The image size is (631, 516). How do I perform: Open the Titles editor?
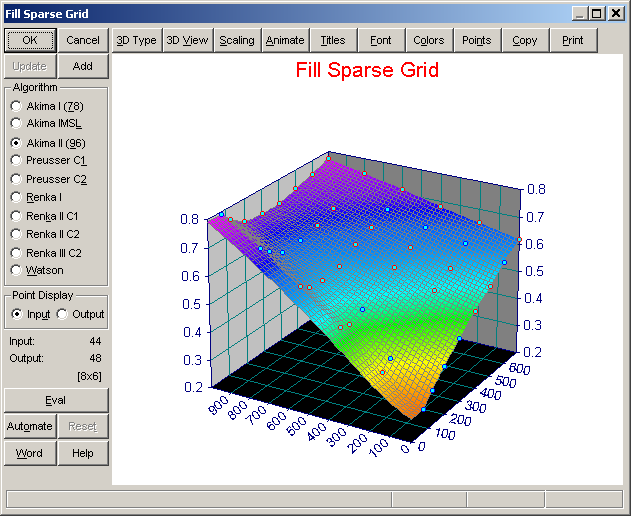pyautogui.click(x=333, y=40)
